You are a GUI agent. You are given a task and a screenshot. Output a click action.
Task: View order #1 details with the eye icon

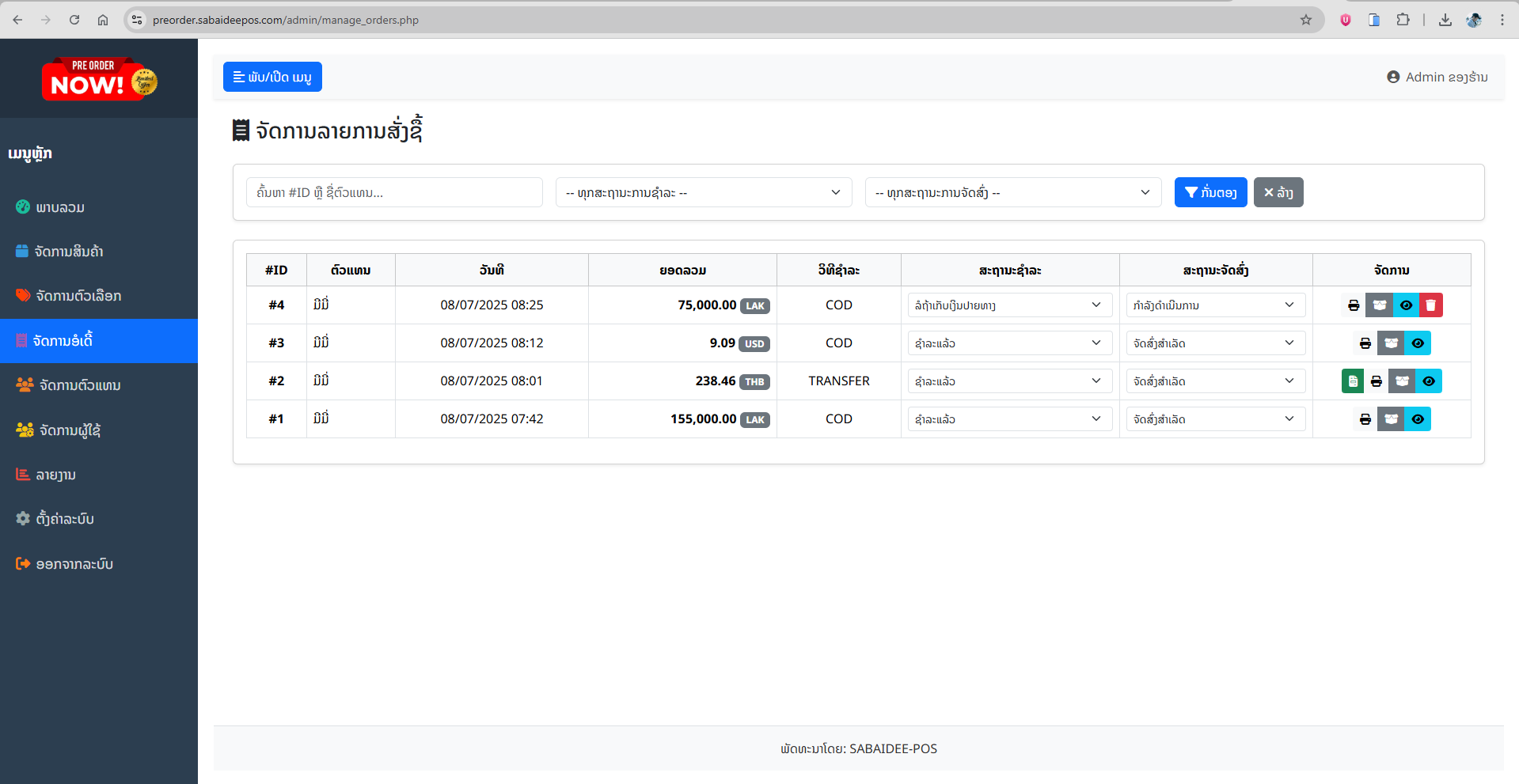pyautogui.click(x=1417, y=419)
